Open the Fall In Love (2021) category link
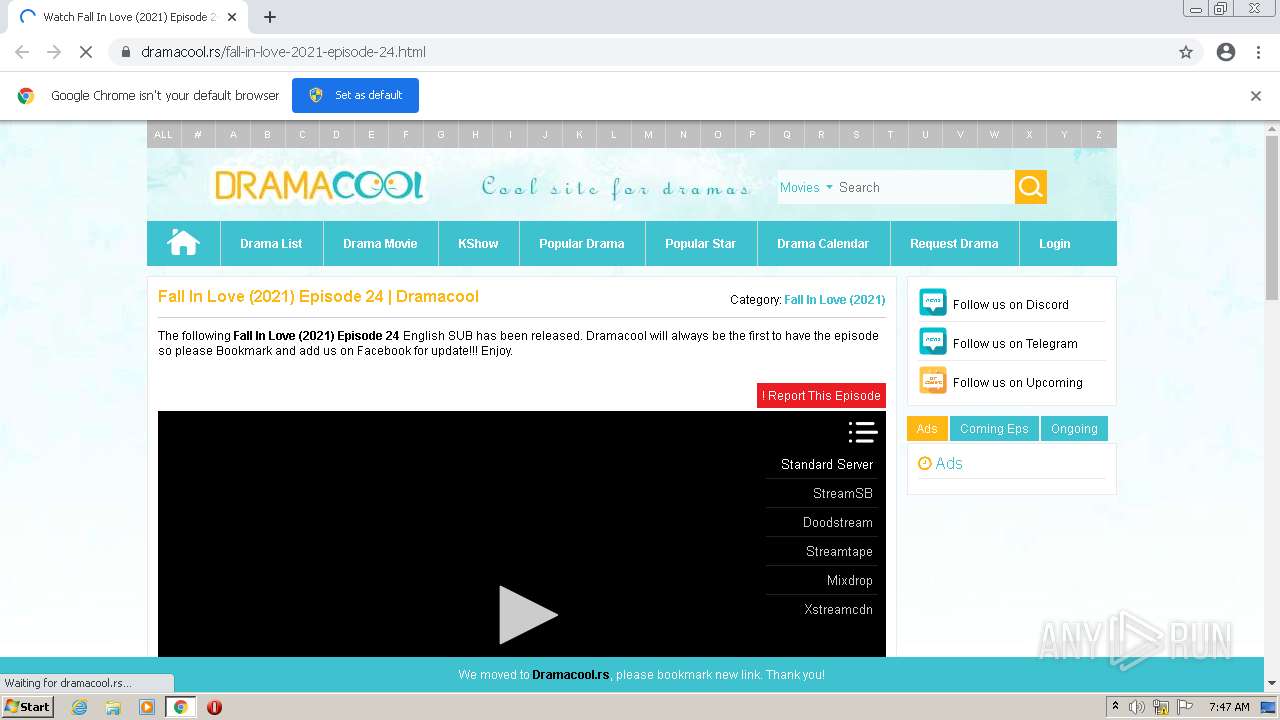Screen dimensions: 1280x720 pos(834,299)
